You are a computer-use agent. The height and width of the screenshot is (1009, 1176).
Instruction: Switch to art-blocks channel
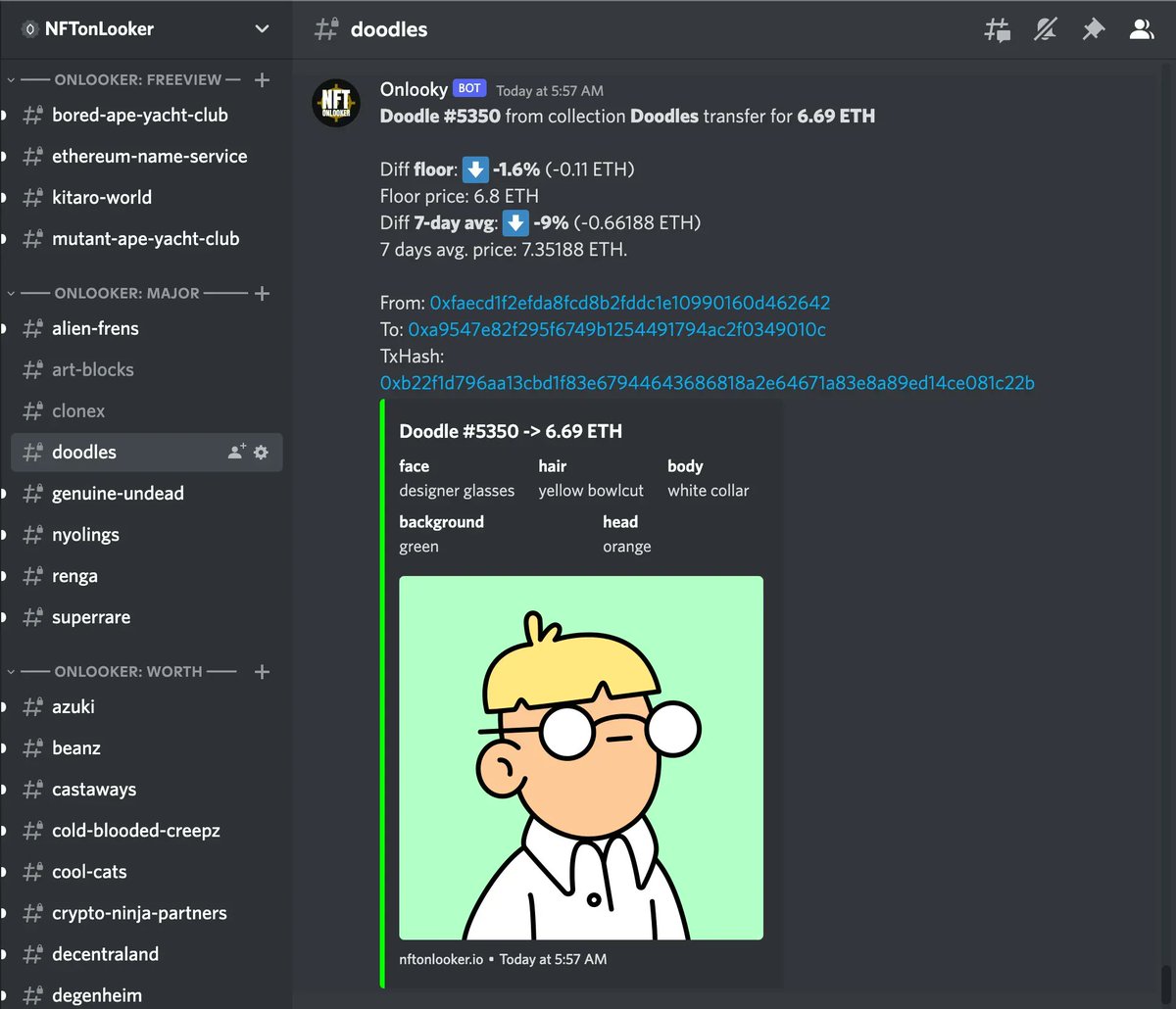pyautogui.click(x=147, y=369)
